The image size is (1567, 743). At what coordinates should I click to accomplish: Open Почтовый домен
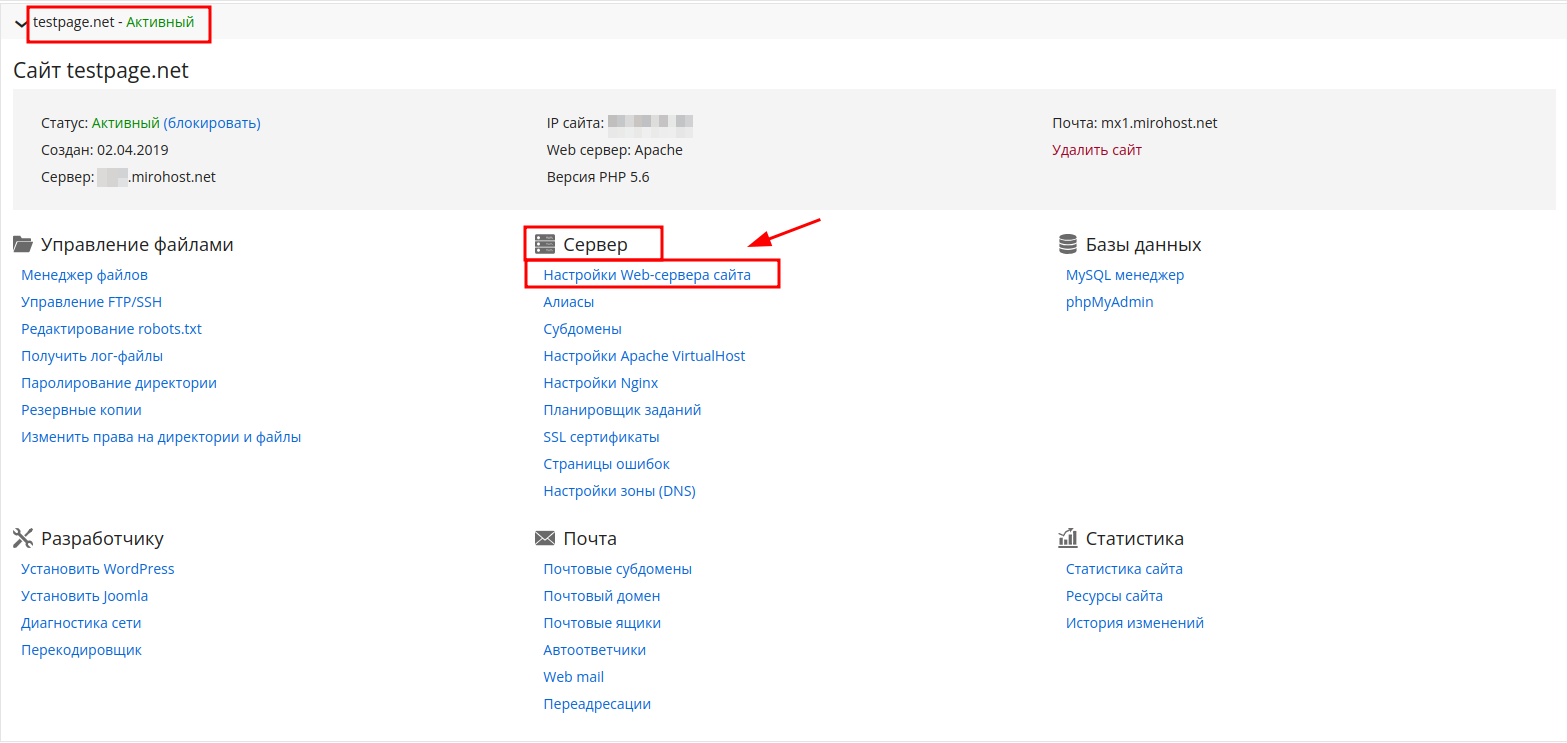click(x=602, y=596)
